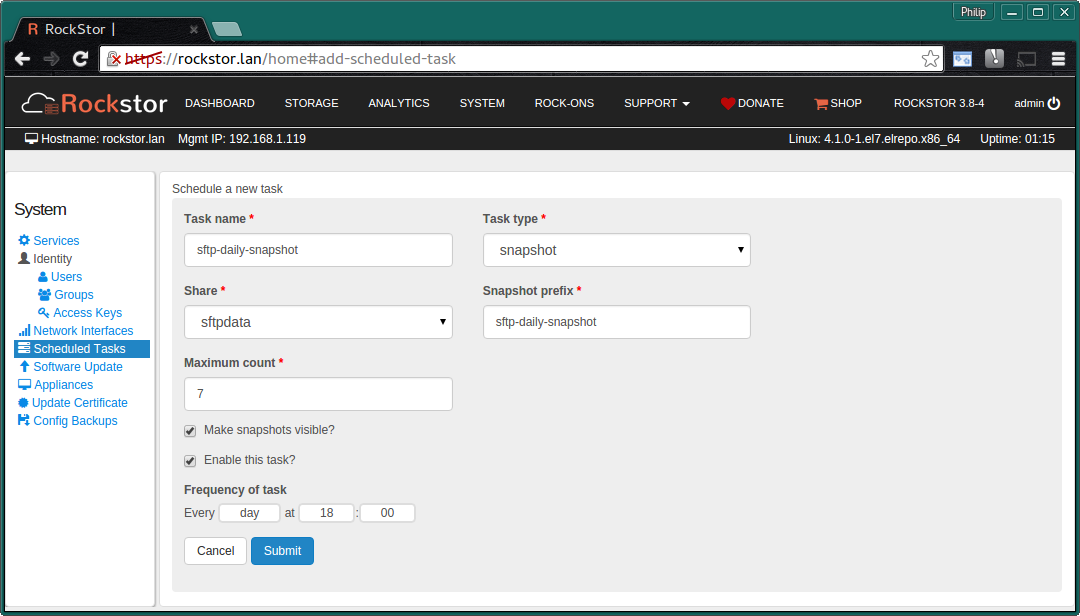This screenshot has width=1080, height=616.
Task: Click the Config Backups save icon
Action: (24, 420)
